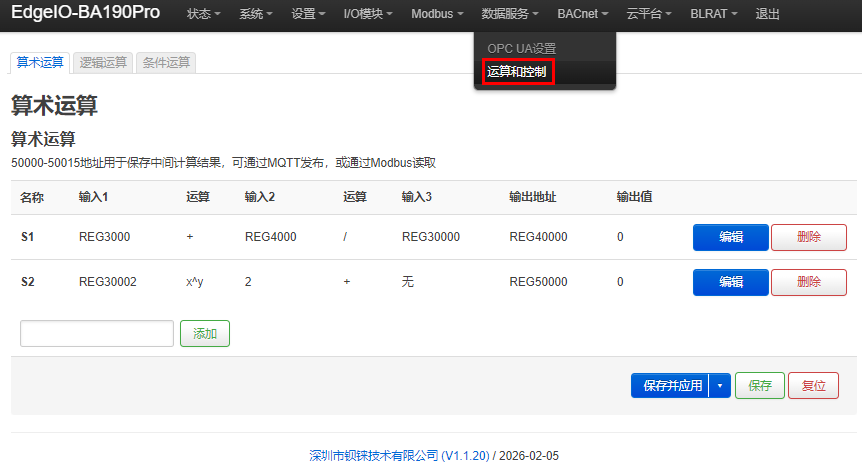Viewport: 862px width, 469px height.
Task: Click the 无 cell in S2
Action: [407, 282]
